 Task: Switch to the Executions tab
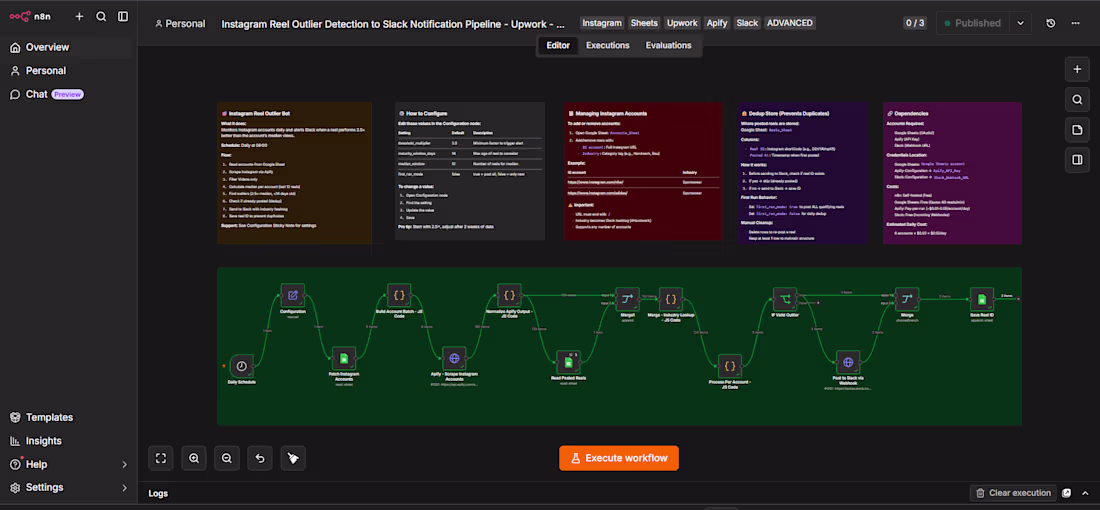tap(608, 46)
